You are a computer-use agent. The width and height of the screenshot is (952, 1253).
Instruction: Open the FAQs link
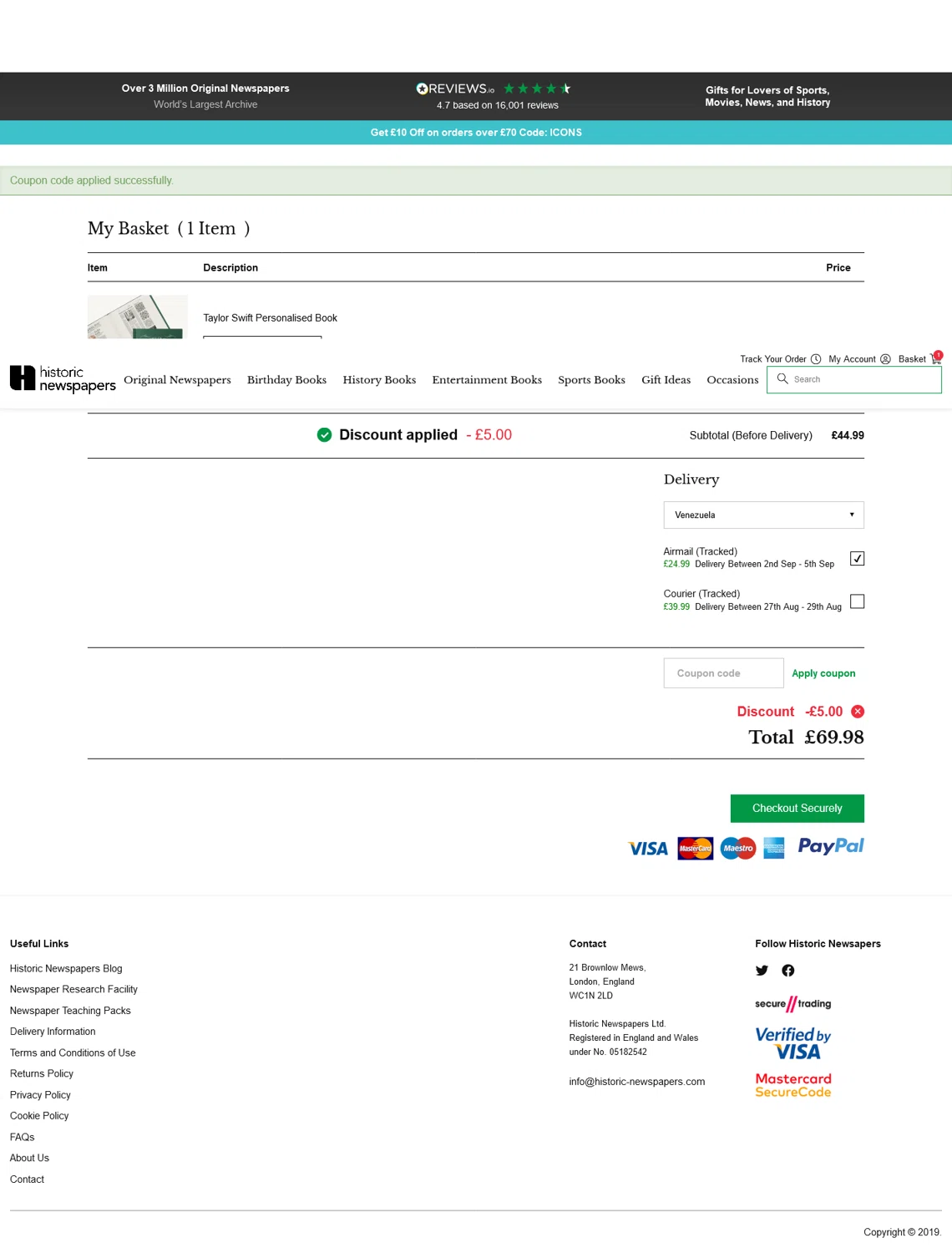[x=23, y=1138]
